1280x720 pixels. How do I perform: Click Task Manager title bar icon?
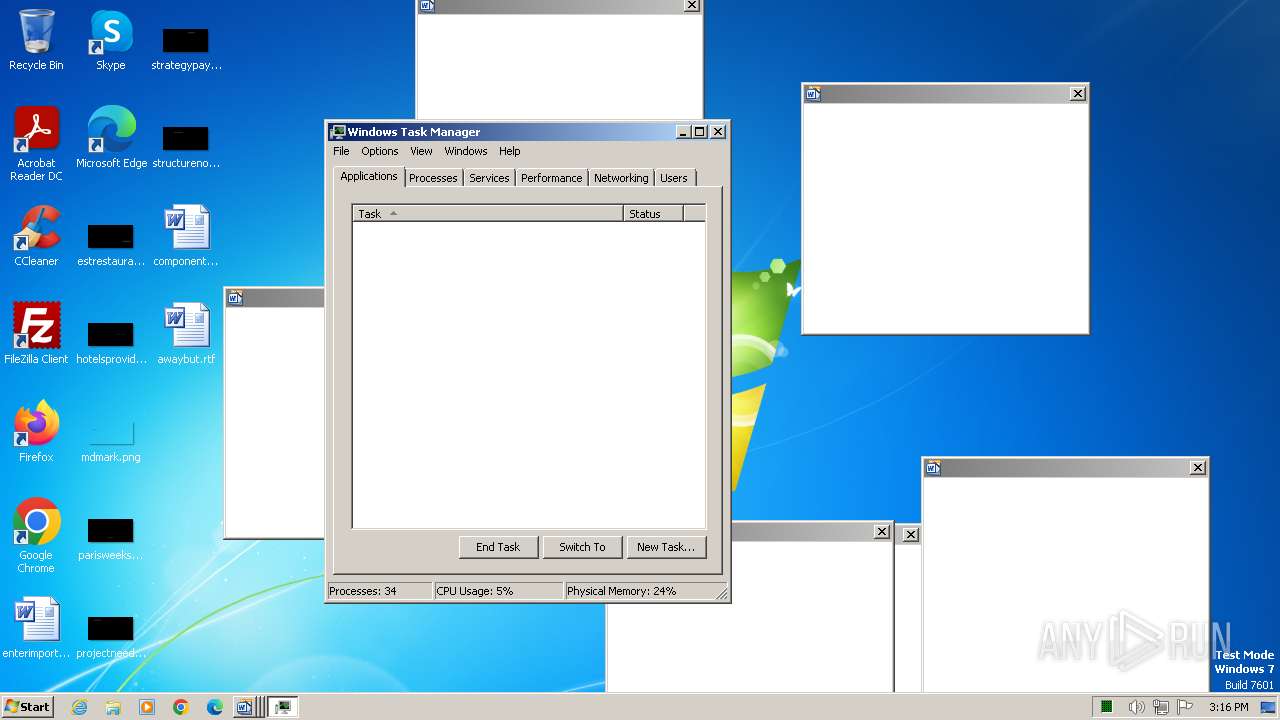click(x=338, y=132)
